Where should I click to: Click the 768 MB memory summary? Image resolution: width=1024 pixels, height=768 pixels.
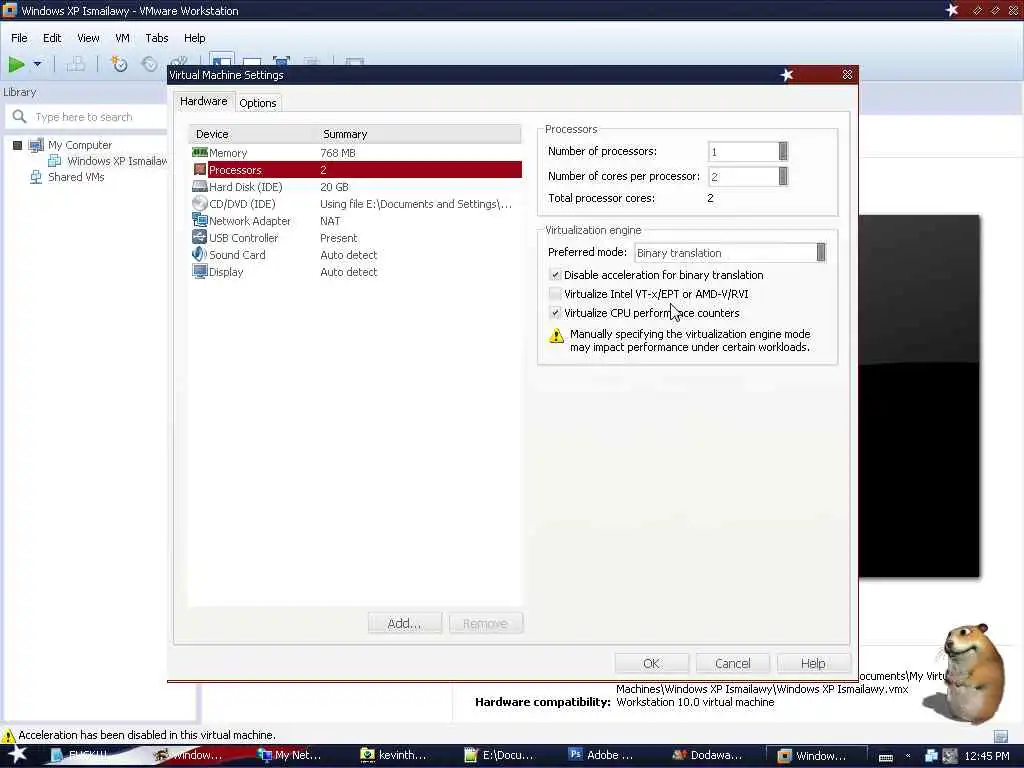[x=338, y=153]
